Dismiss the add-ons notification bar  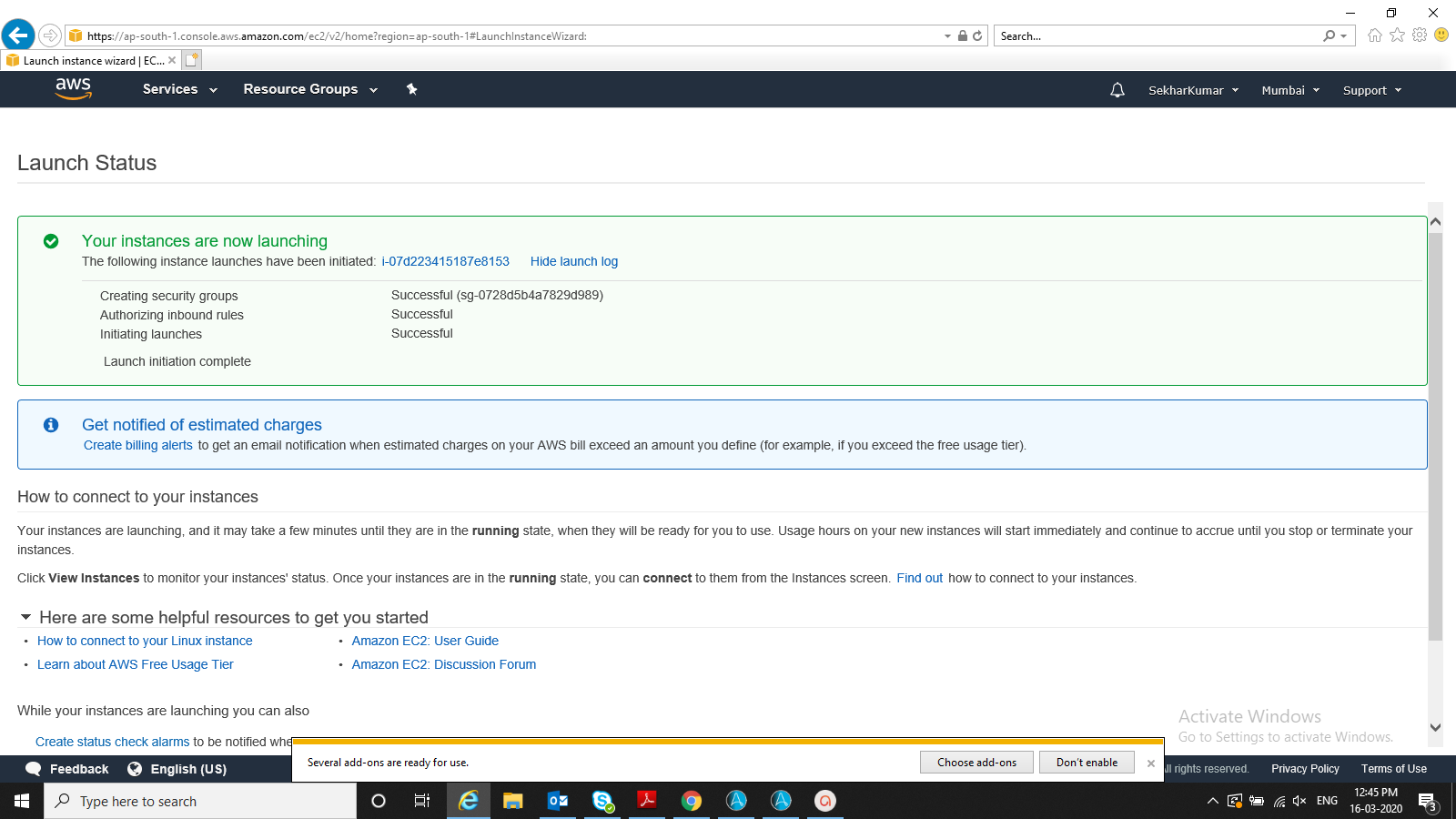pos(1151,763)
